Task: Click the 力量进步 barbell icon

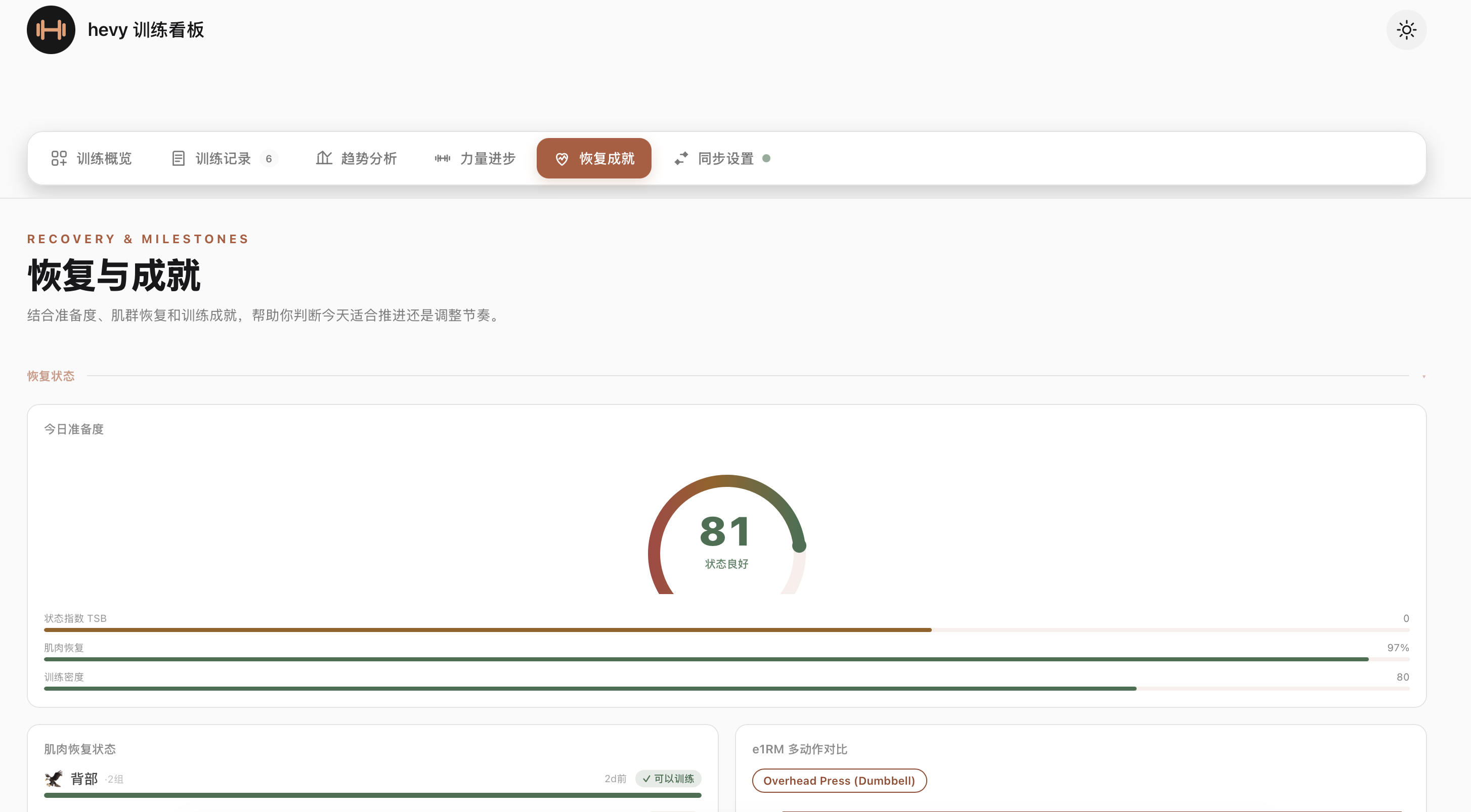Action: (x=443, y=159)
